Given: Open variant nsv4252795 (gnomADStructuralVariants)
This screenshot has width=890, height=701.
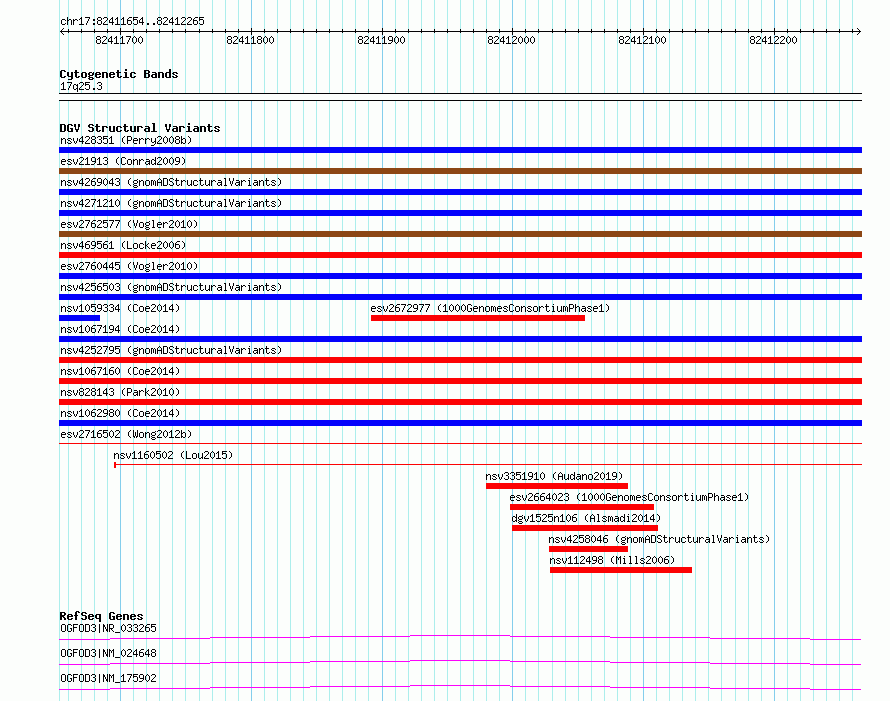Looking at the screenshot, I should pos(171,350).
